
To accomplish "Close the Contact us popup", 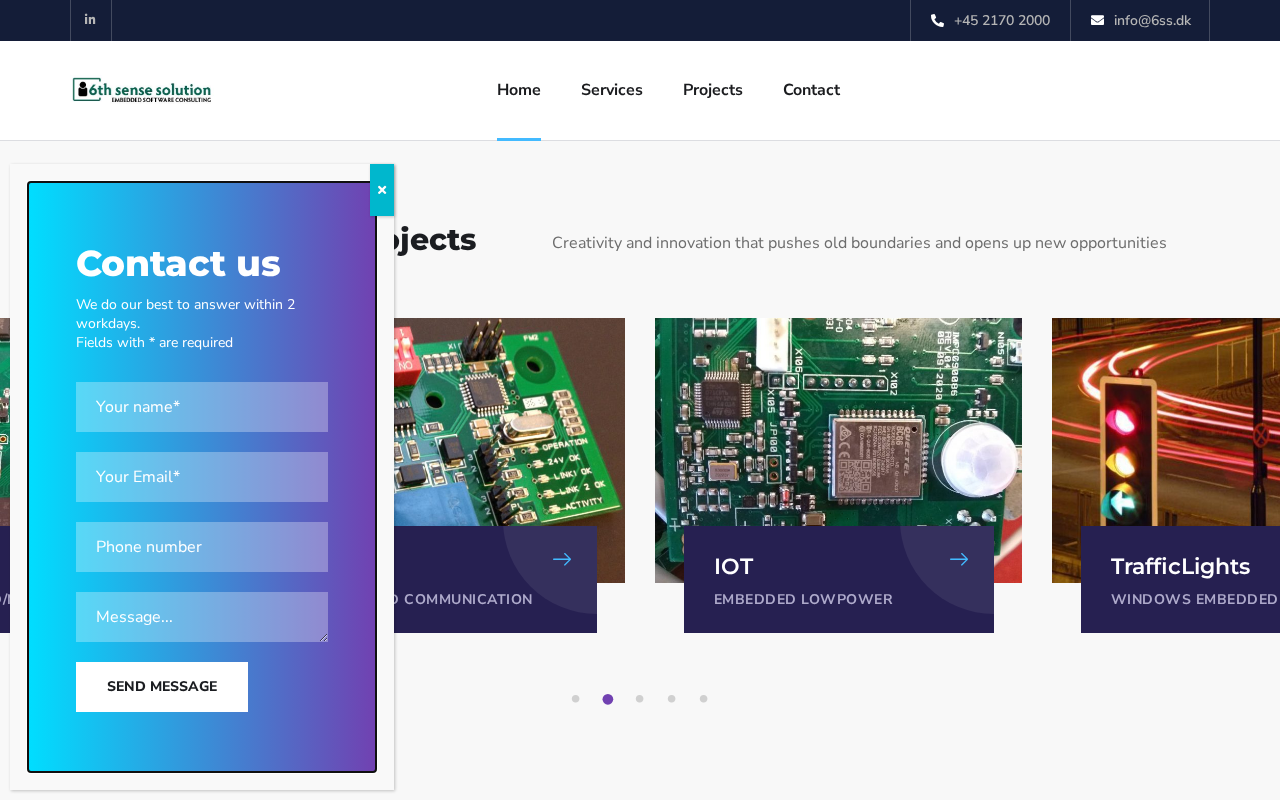I will pos(382,190).
